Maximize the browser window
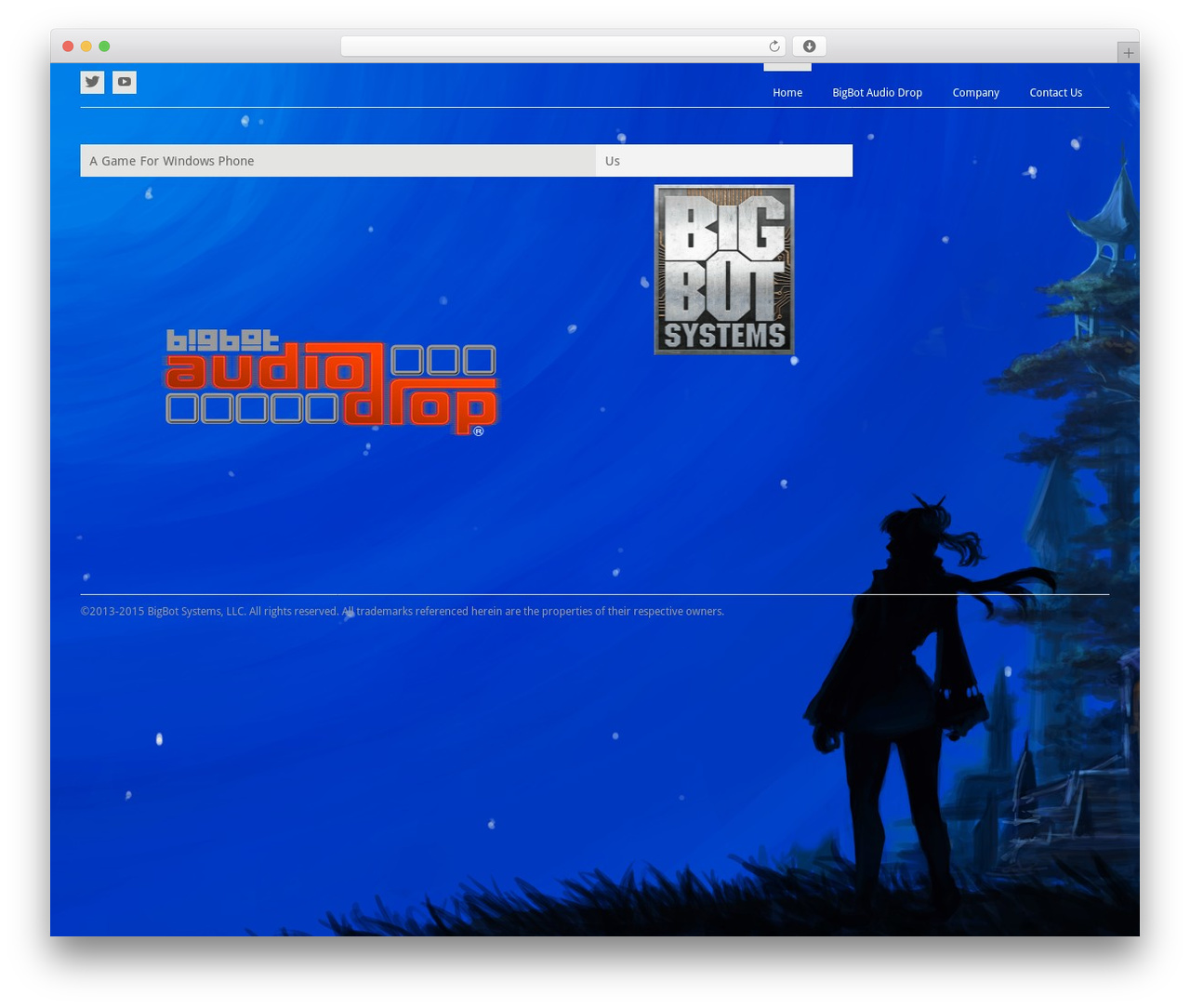Screen dimensions: 1190x1008 [x=104, y=46]
